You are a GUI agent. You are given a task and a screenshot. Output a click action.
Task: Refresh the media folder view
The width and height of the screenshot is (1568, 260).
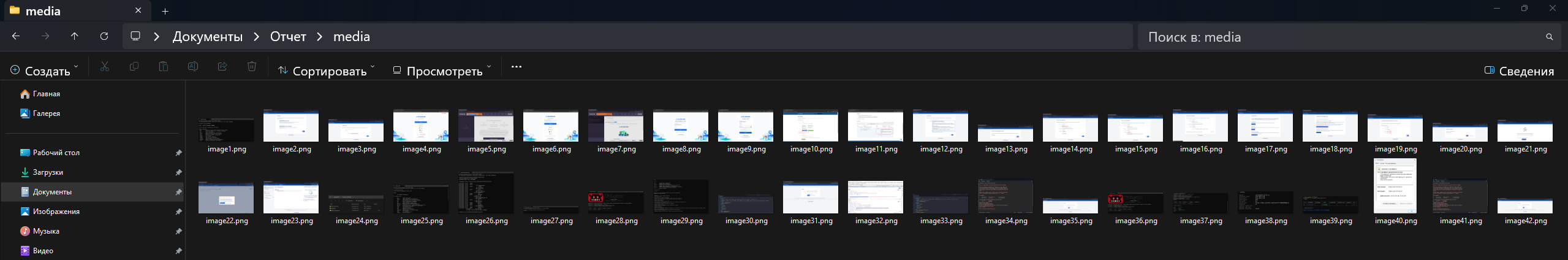[x=104, y=36]
